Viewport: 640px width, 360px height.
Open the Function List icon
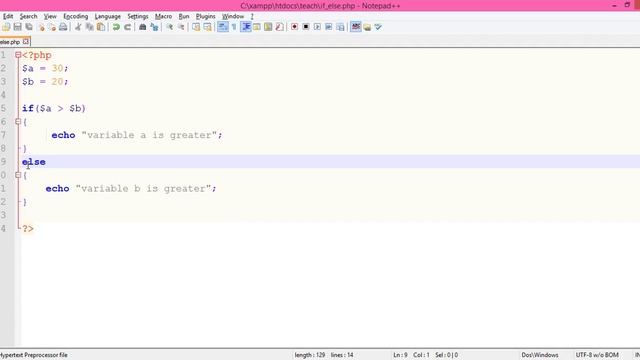[x=280, y=27]
